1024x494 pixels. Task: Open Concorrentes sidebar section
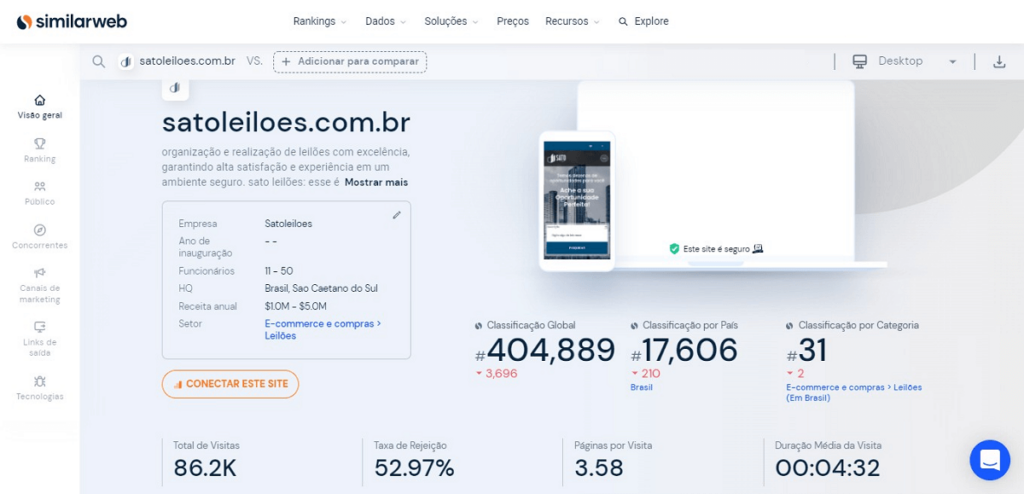pyautogui.click(x=40, y=236)
